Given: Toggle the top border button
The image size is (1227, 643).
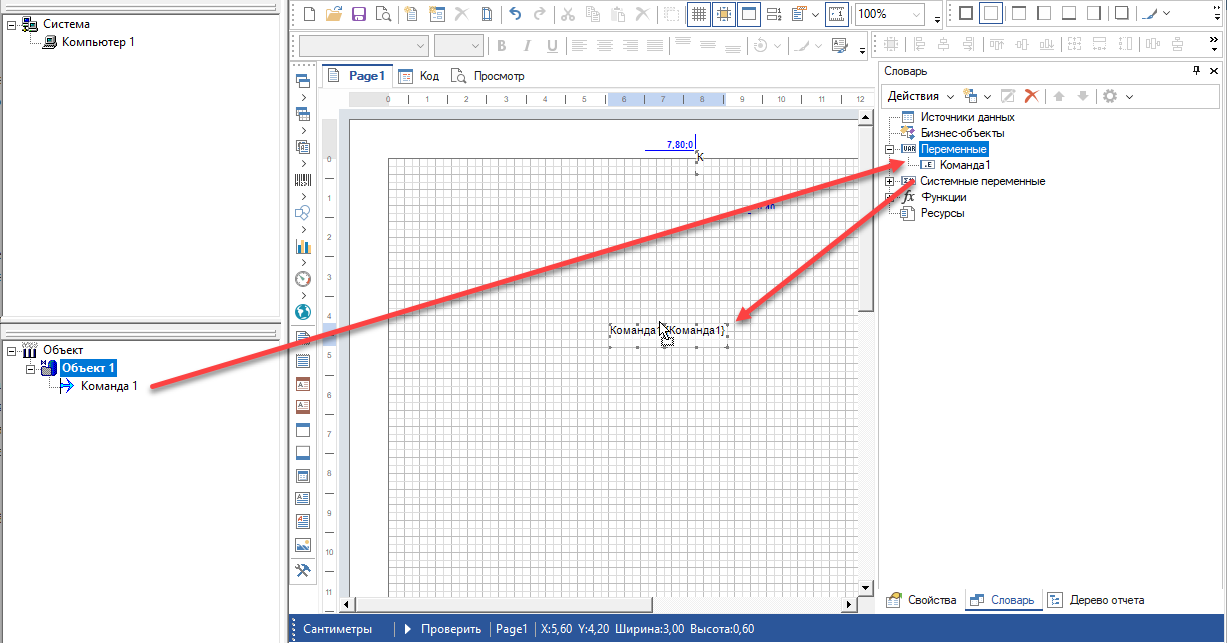Looking at the screenshot, I should (1018, 14).
